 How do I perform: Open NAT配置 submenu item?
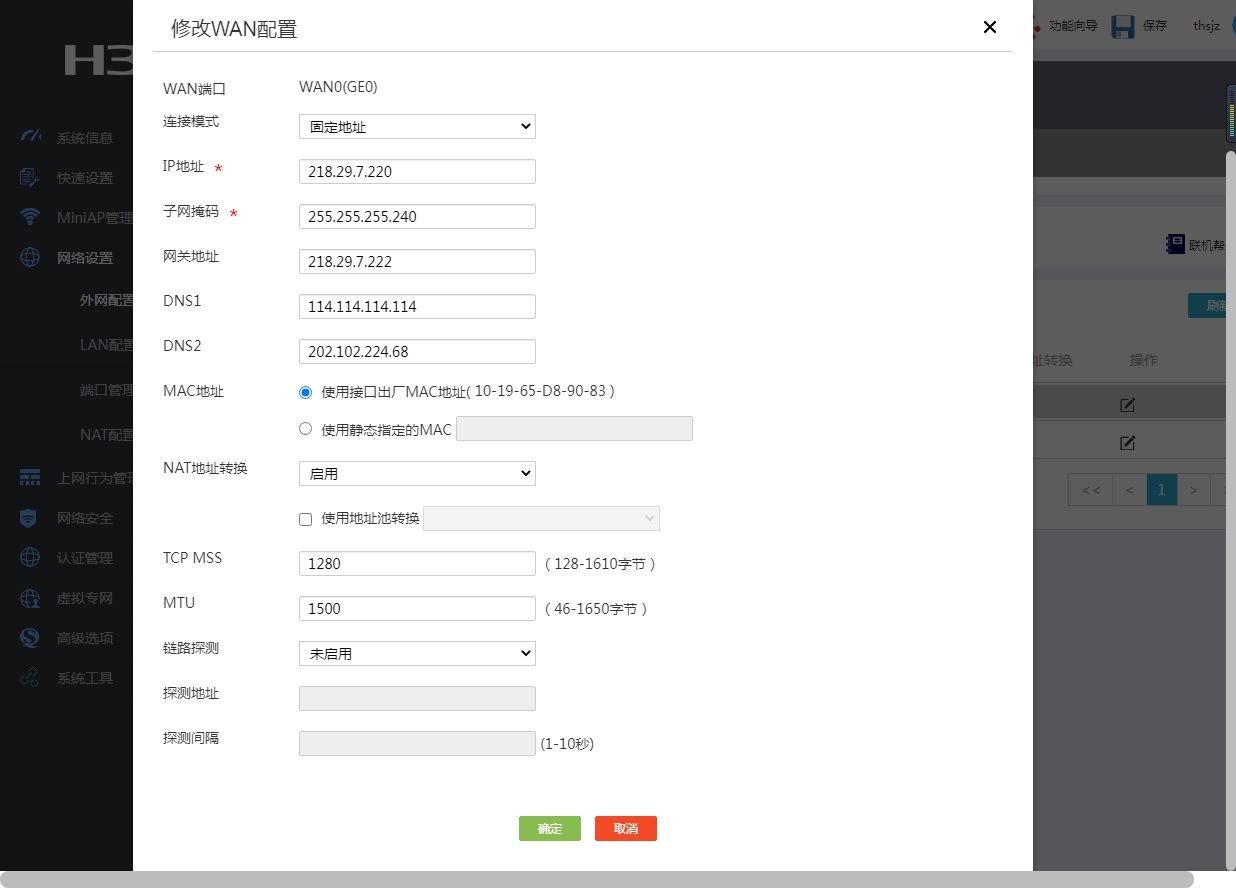click(106, 435)
